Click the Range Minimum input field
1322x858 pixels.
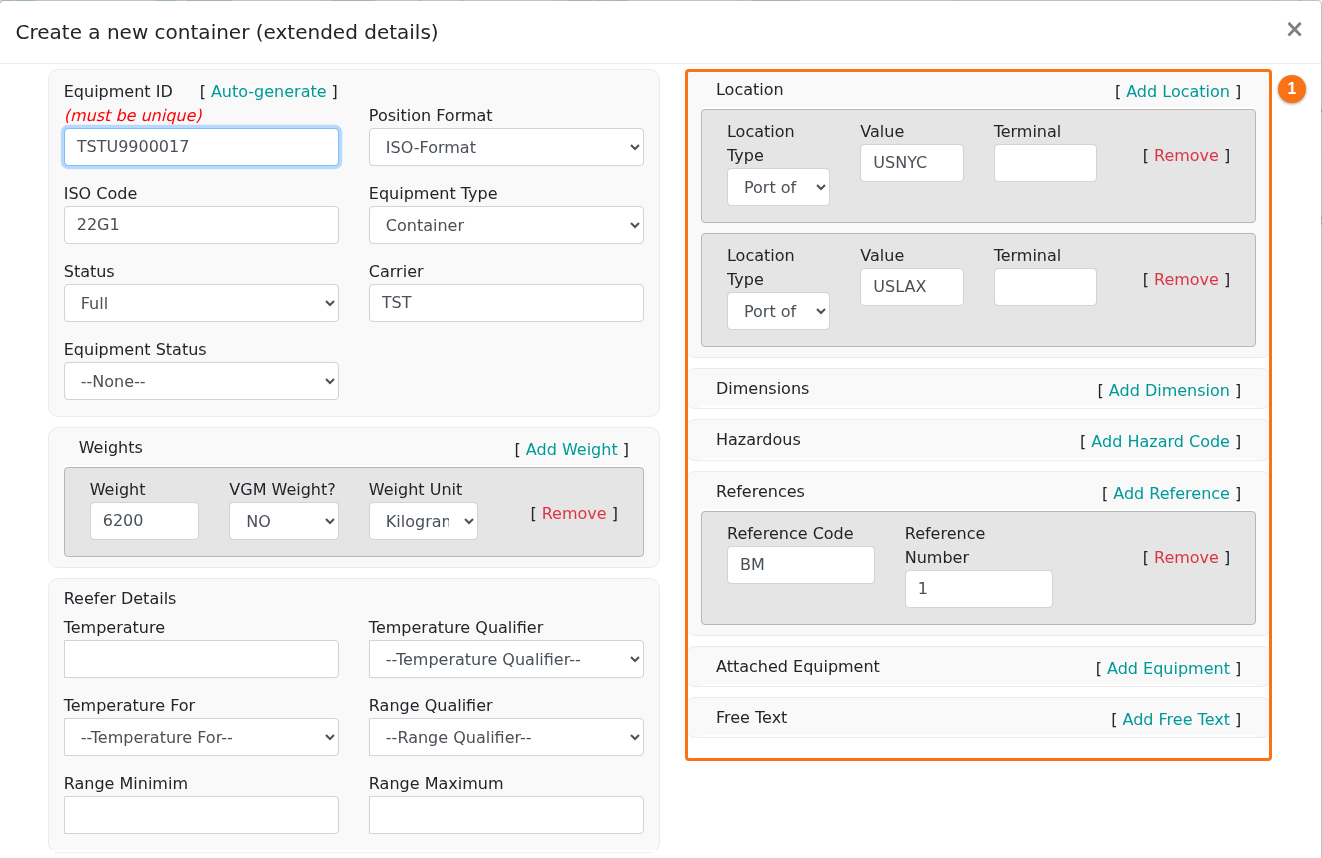(201, 815)
